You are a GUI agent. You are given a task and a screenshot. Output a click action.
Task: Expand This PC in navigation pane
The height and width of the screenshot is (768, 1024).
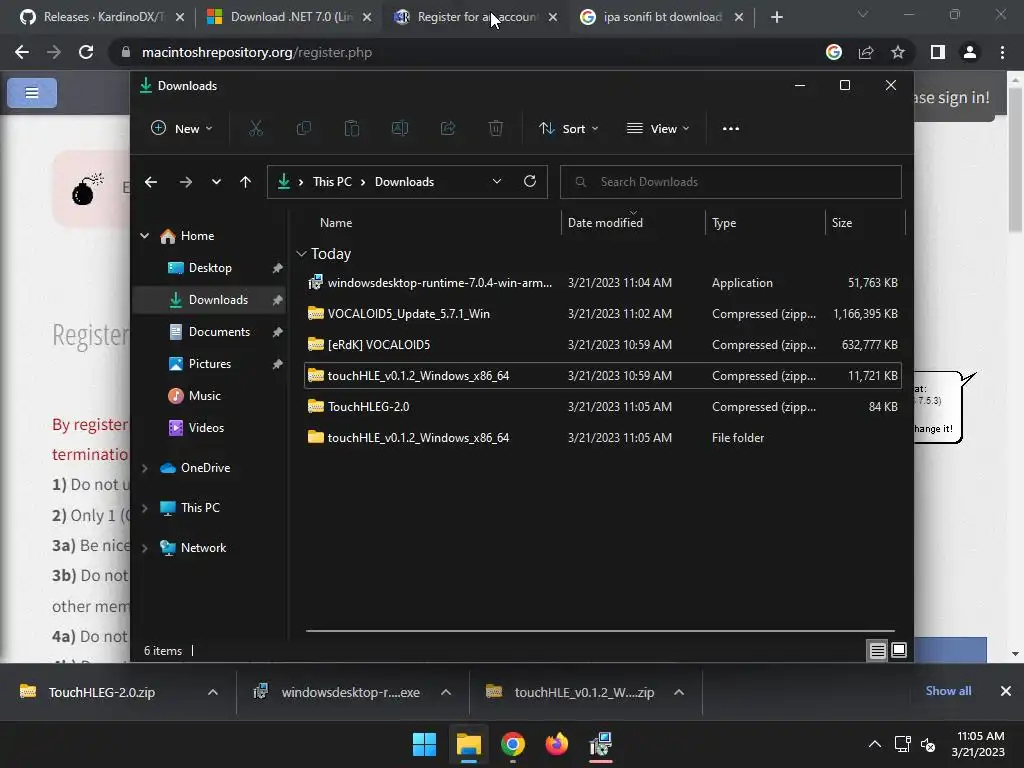tap(144, 507)
